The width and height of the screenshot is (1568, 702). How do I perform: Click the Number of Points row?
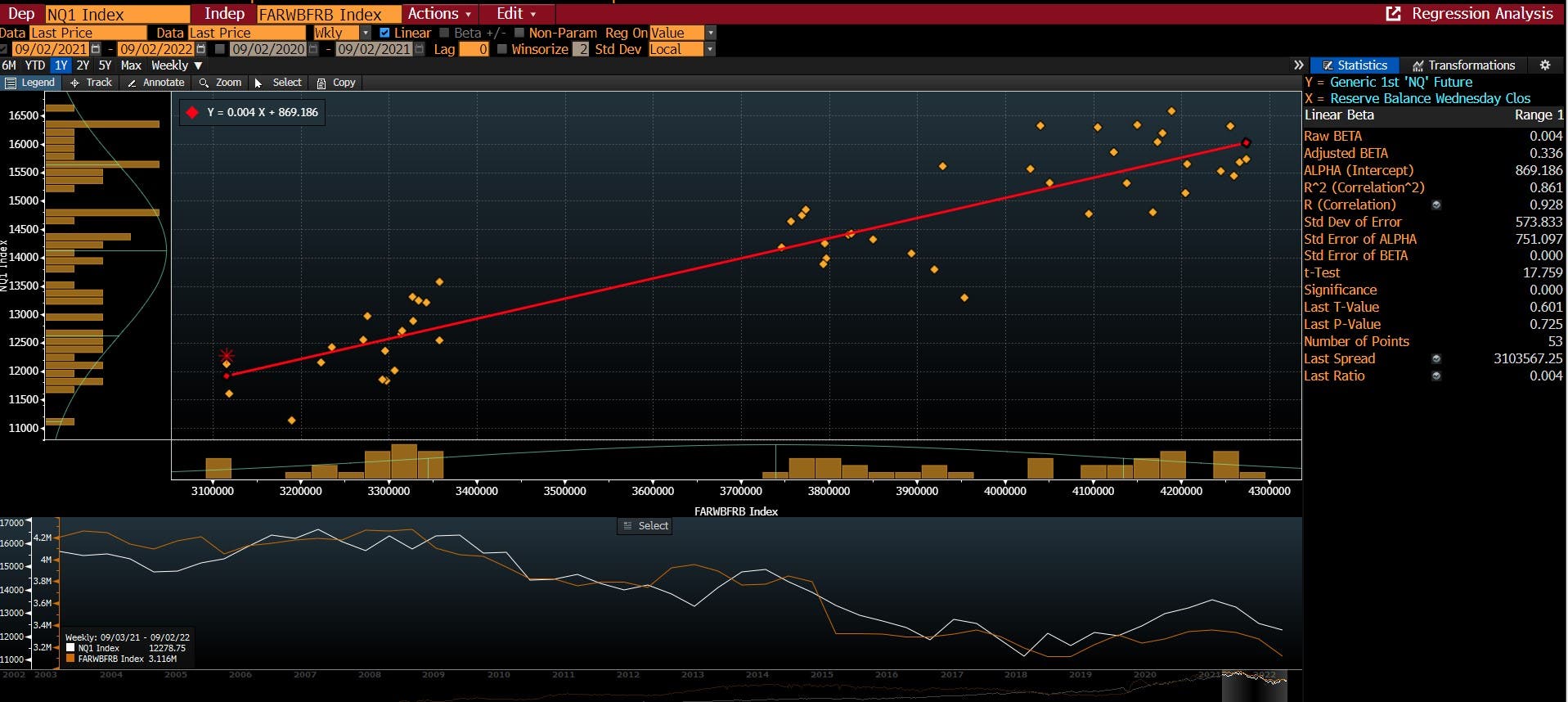1433,341
